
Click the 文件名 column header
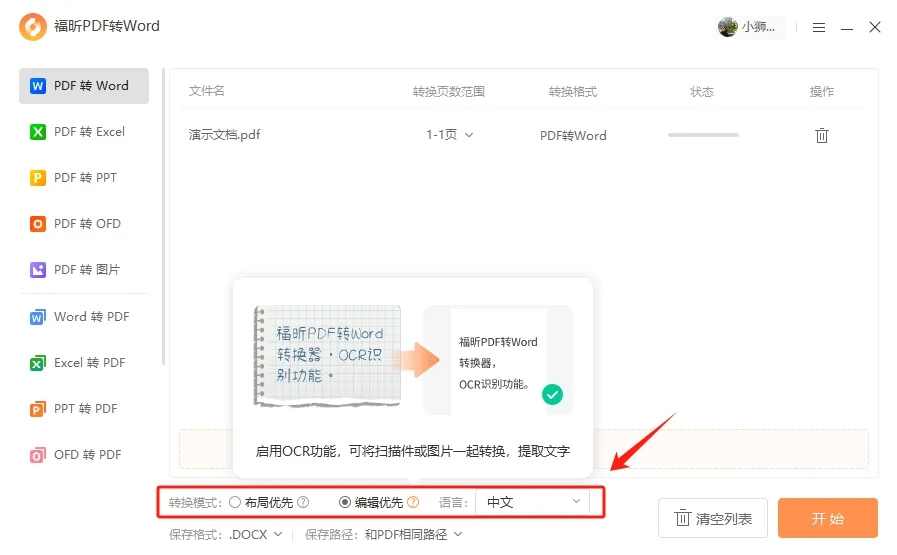[x=207, y=91]
